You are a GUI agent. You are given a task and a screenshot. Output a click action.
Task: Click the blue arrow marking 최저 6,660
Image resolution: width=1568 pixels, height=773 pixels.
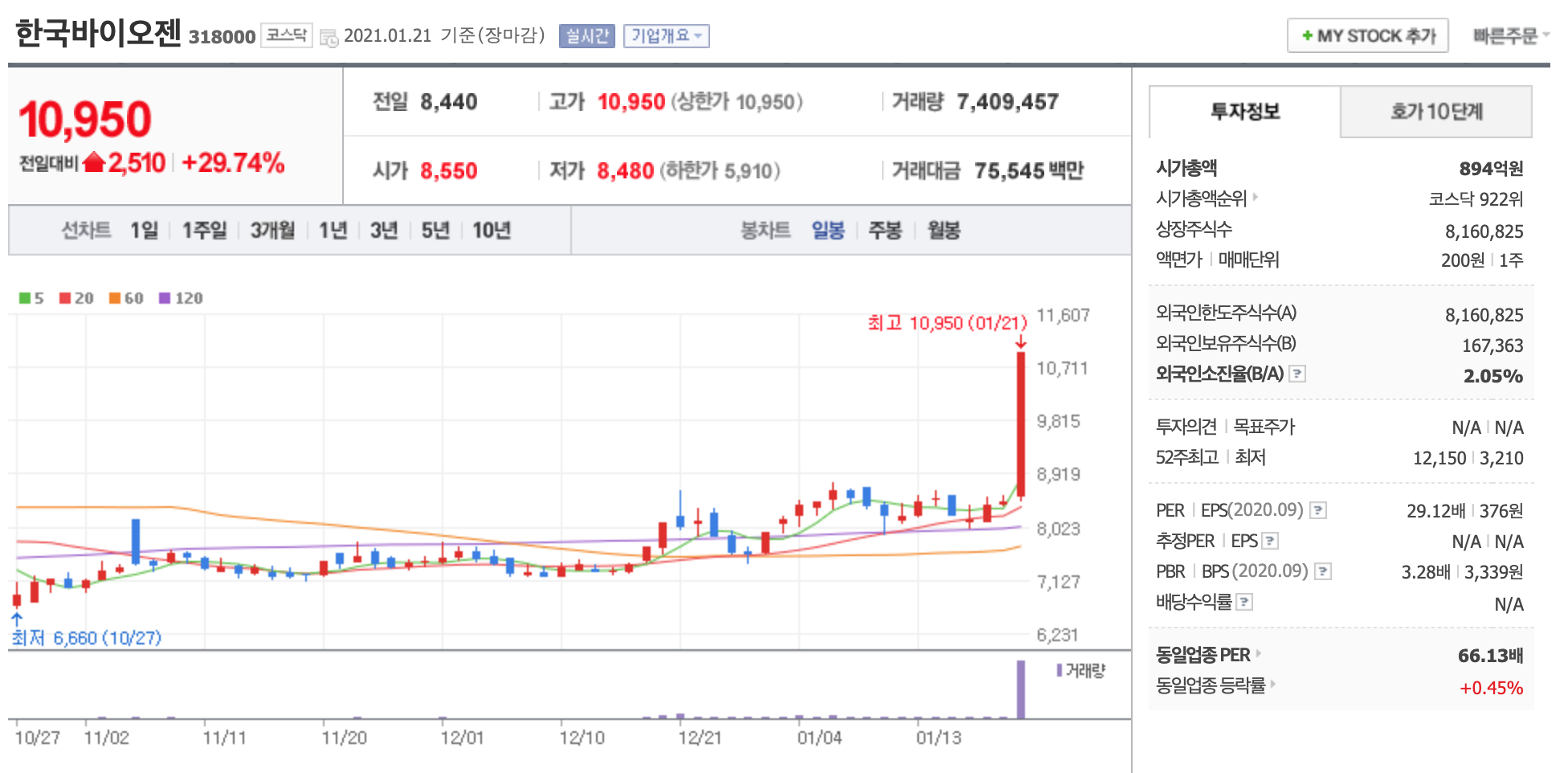(17, 619)
